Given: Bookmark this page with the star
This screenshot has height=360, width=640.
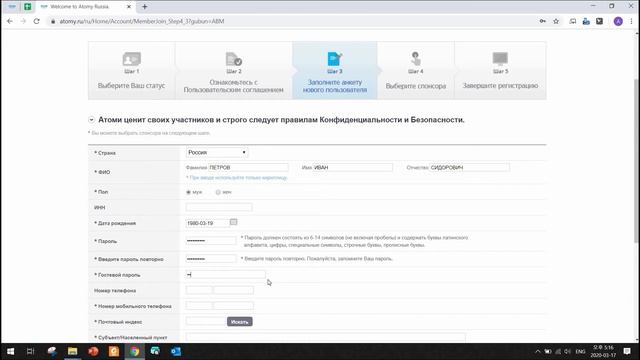Looking at the screenshot, I should [556, 21].
